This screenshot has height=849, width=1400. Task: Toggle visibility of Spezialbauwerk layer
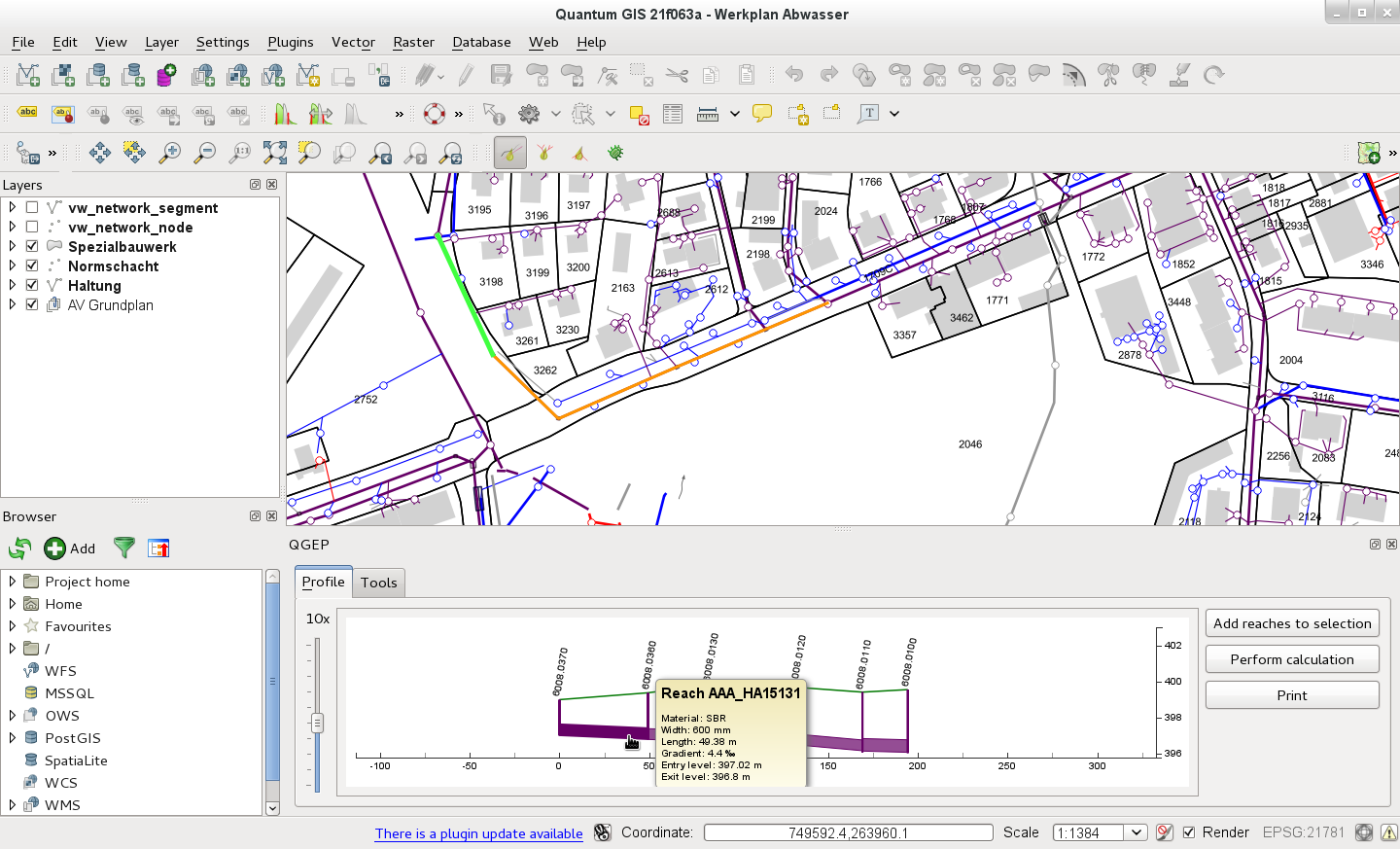[x=32, y=246]
